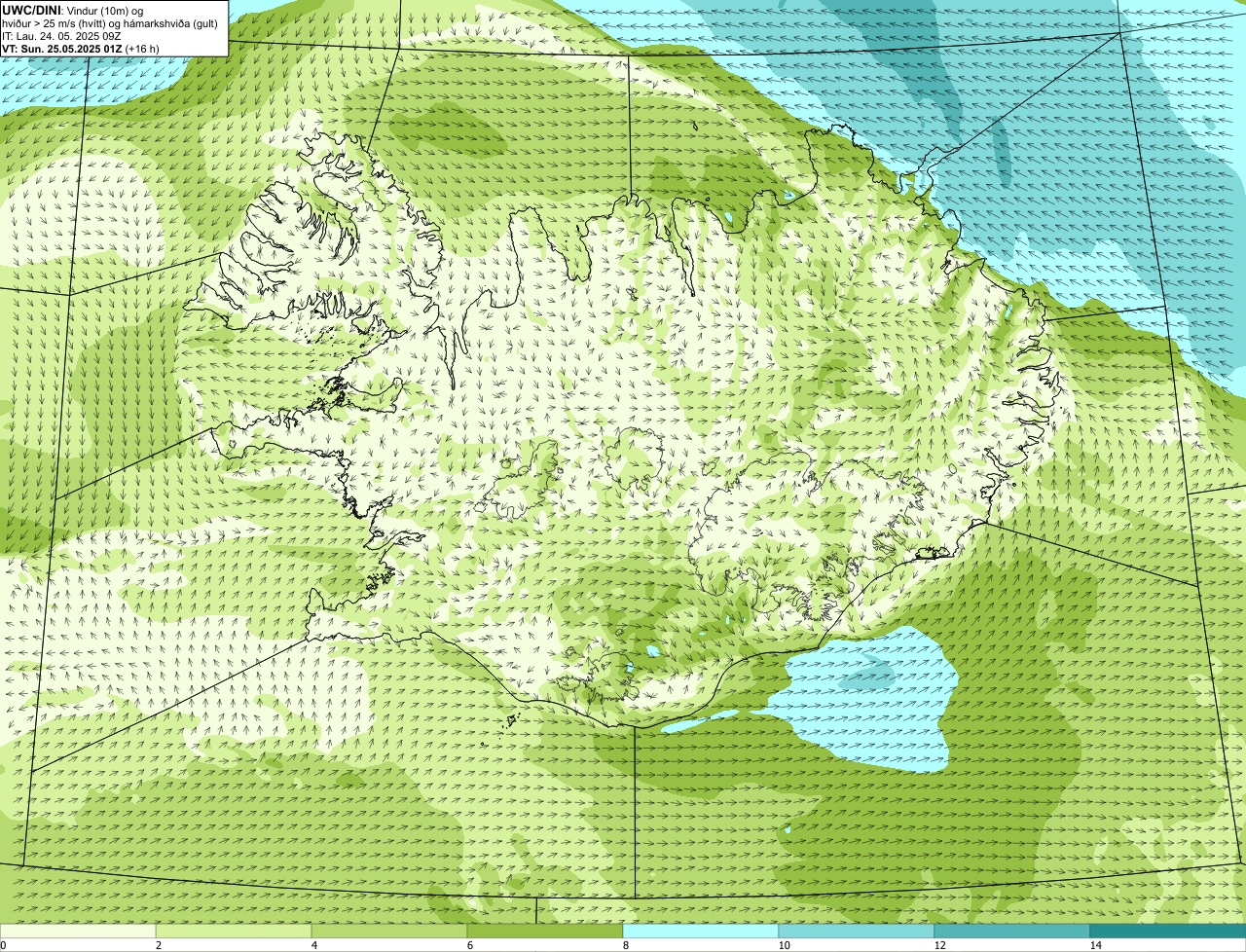Click the medium green 4–6 m/s legend swatch

389,931
